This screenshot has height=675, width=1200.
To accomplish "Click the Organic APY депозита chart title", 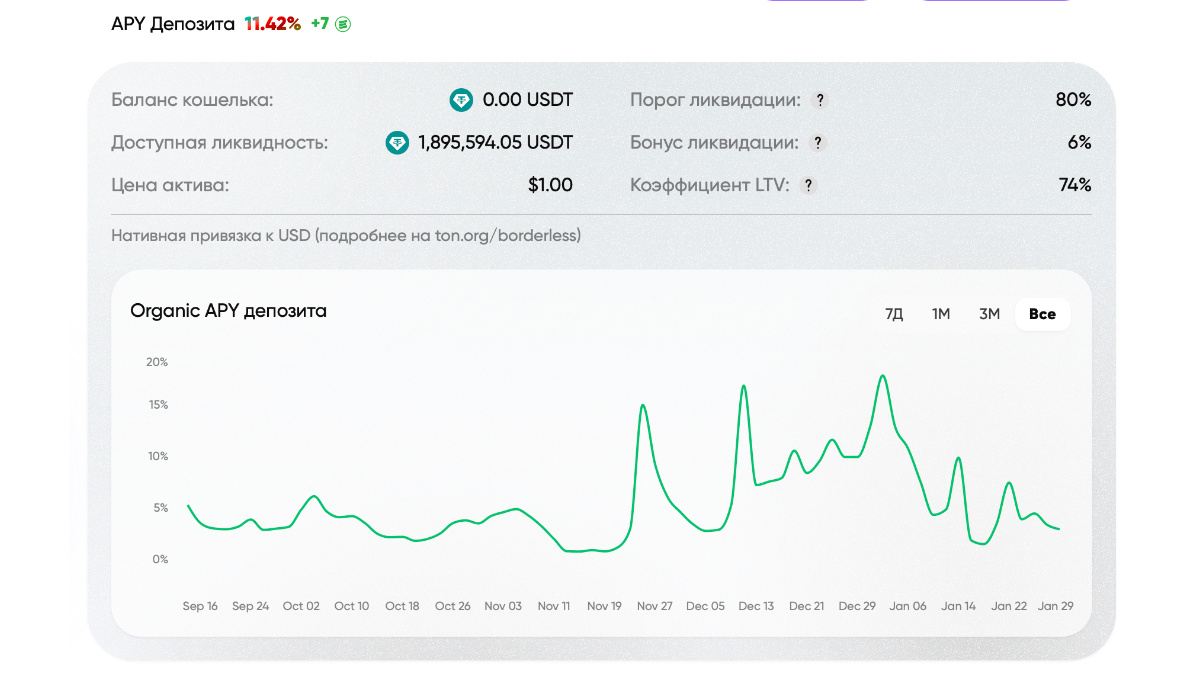I will [x=228, y=311].
